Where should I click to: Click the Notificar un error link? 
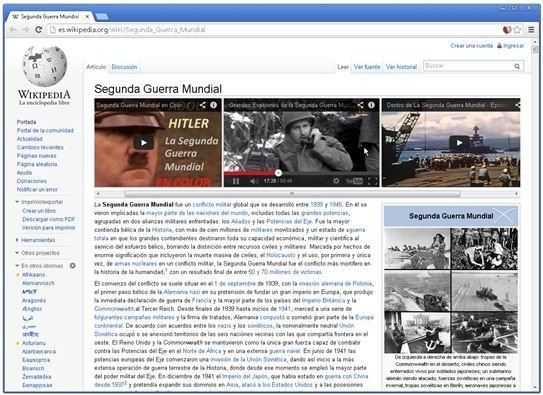(37, 189)
